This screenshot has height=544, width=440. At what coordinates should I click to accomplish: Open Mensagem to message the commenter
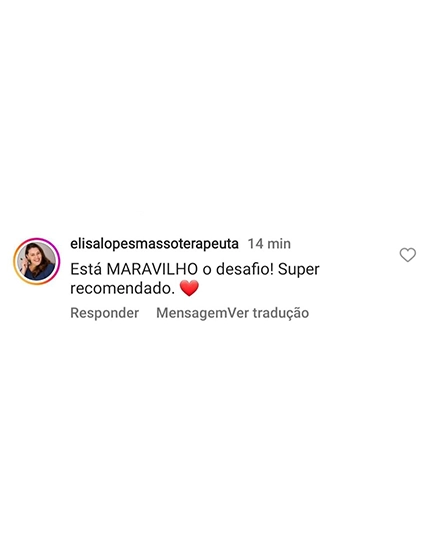coord(191,313)
